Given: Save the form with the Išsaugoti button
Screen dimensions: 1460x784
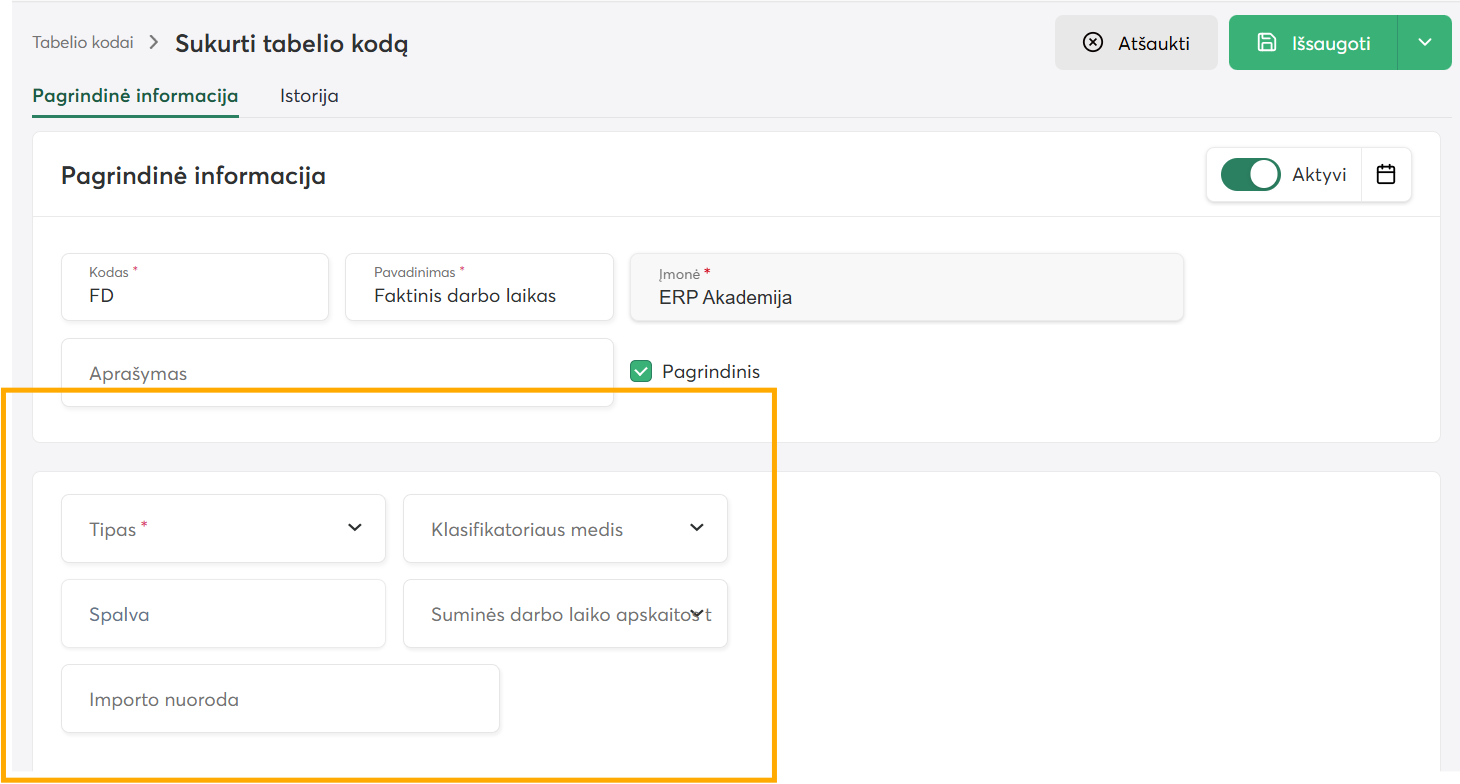Looking at the screenshot, I should [x=1313, y=43].
